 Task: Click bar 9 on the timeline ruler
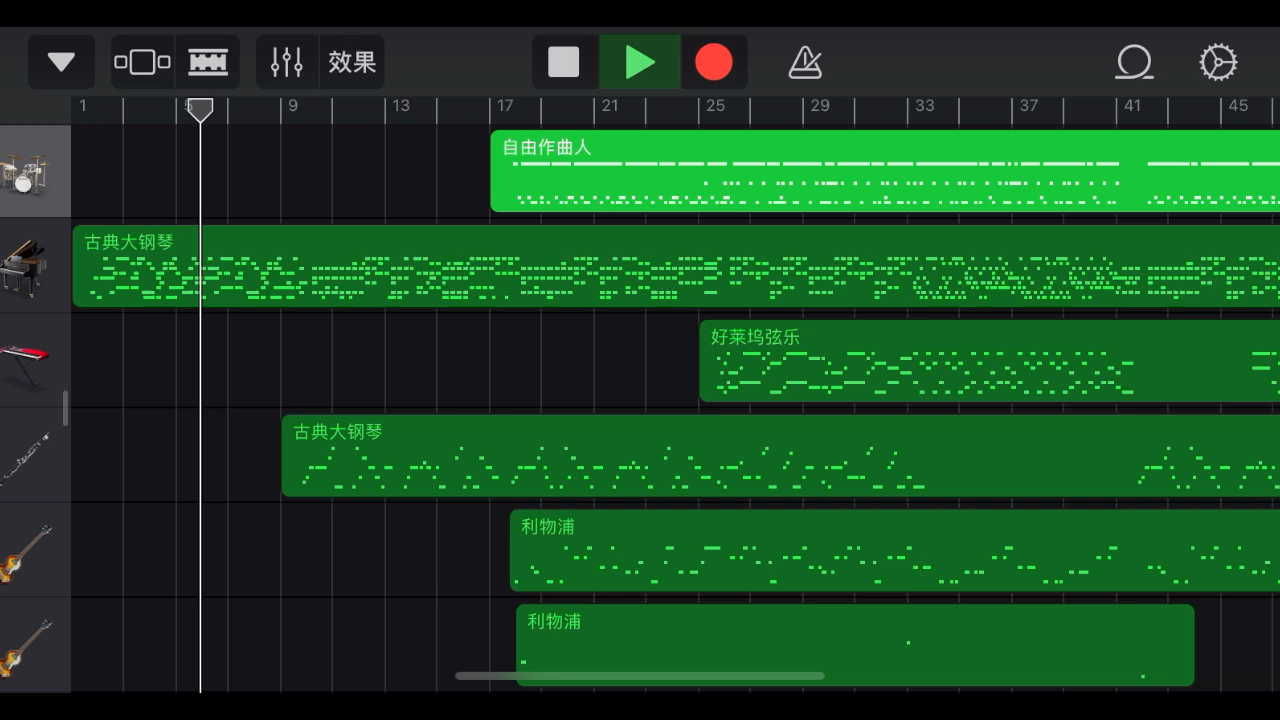[293, 106]
